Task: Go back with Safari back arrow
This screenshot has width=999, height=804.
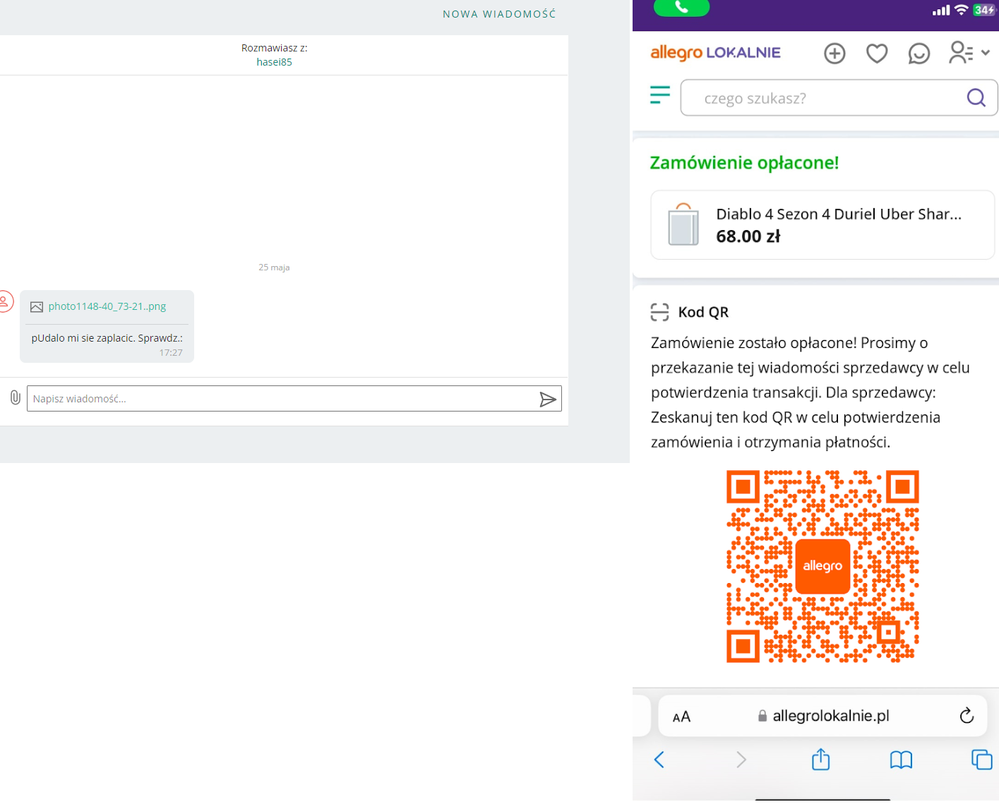Action: [659, 759]
